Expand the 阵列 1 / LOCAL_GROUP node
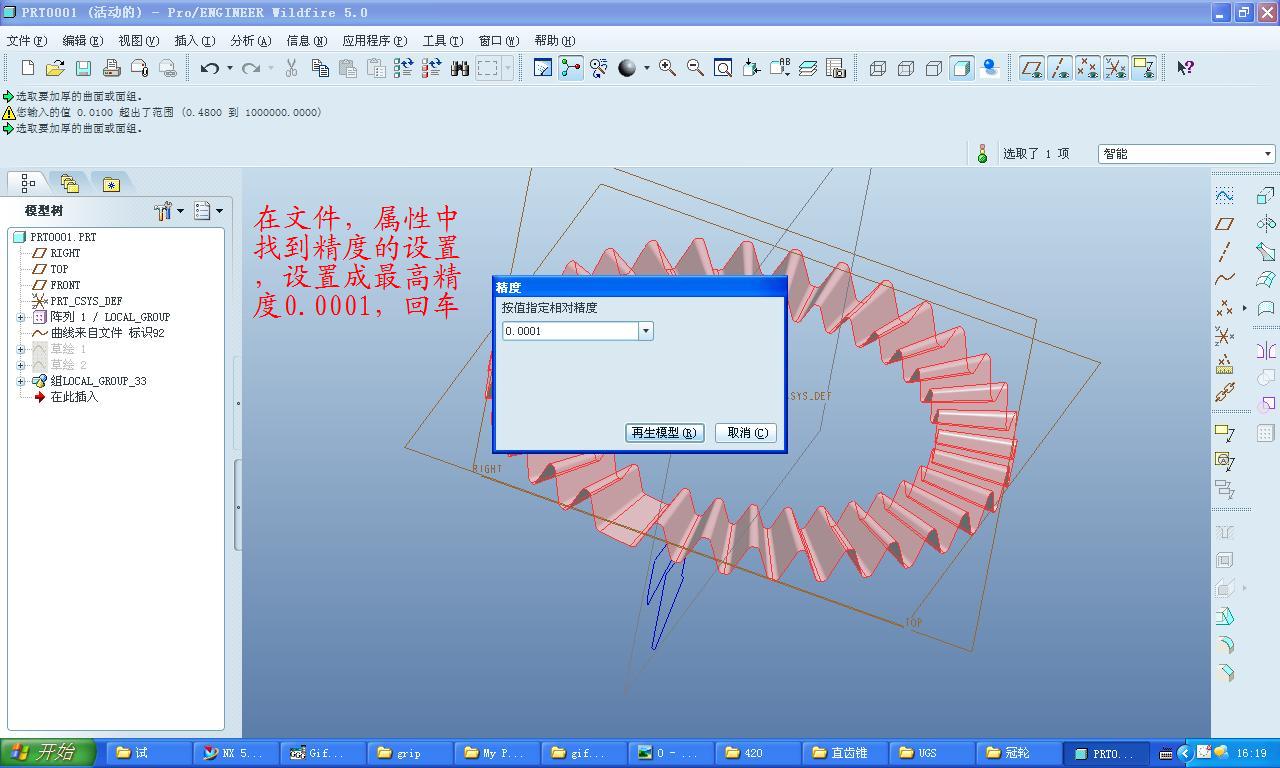Viewport: 1280px width, 768px height. (x=21, y=317)
